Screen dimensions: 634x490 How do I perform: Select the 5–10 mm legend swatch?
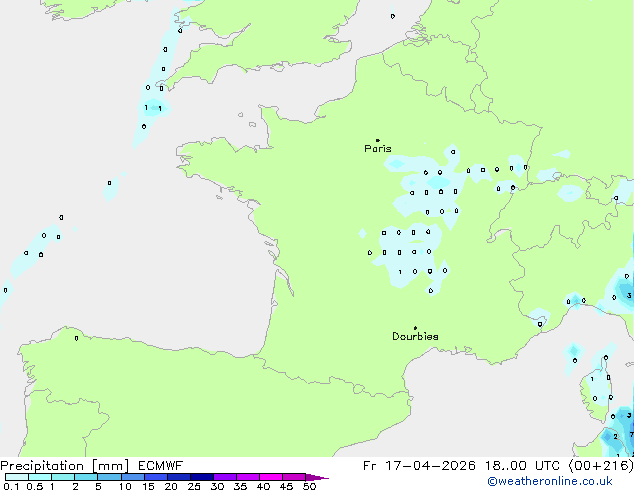[109, 477]
